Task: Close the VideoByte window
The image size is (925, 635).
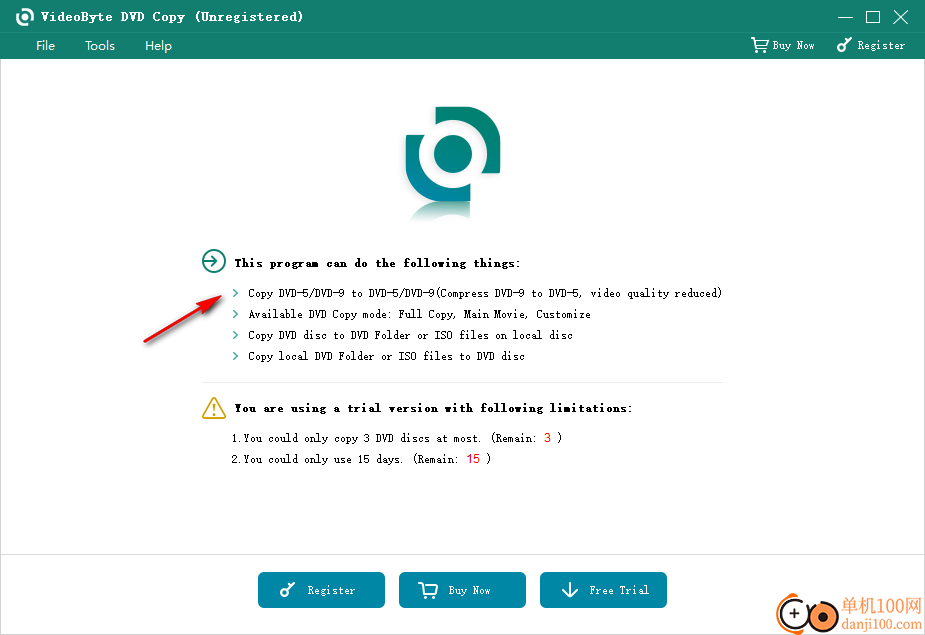Action: (x=901, y=17)
